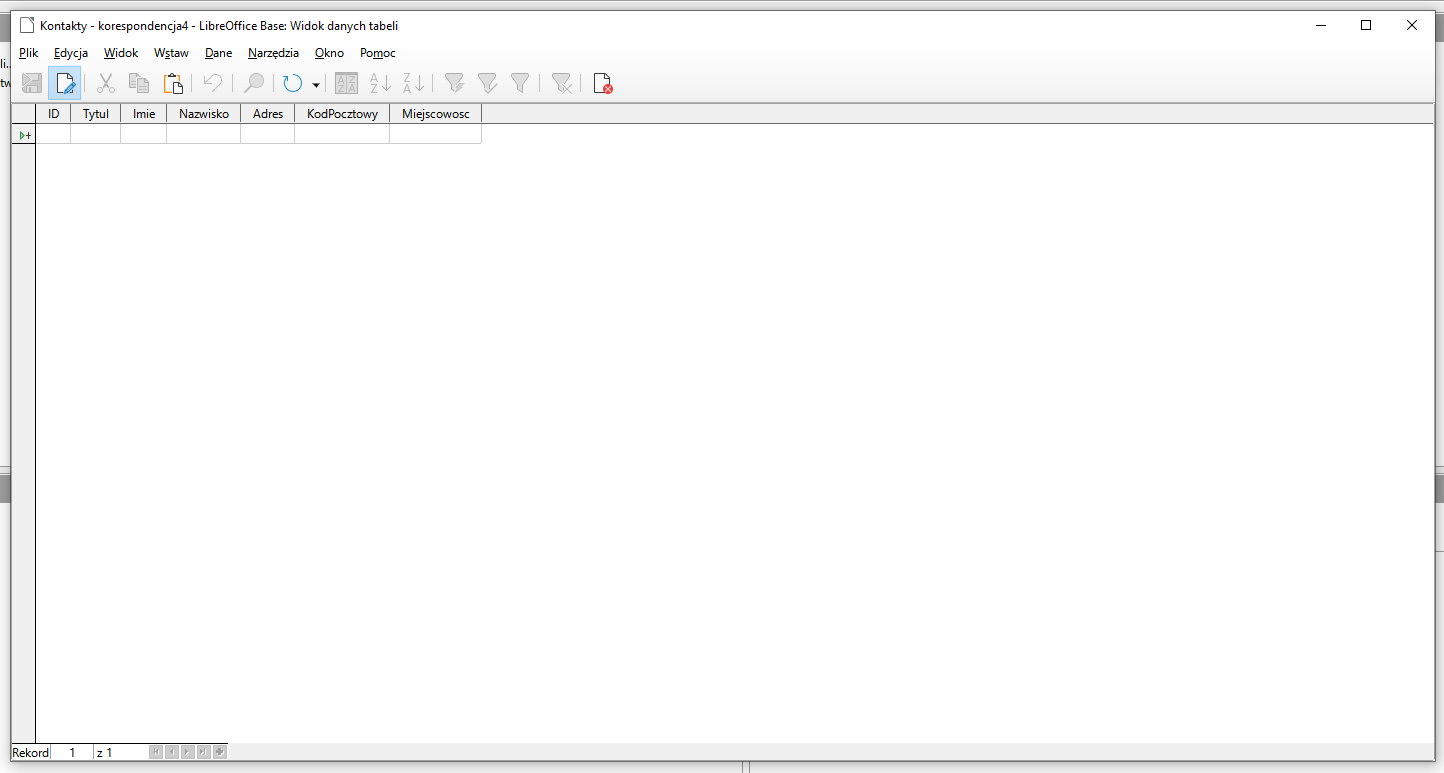
Task: Open the Widok menu
Action: coord(121,53)
